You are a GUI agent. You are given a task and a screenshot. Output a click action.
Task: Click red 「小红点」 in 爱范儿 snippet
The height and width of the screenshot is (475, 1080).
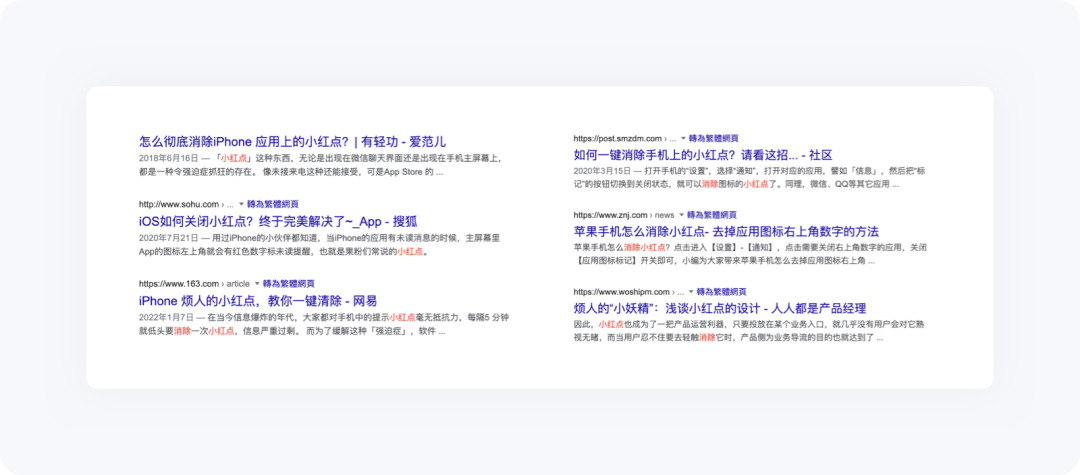tap(234, 158)
